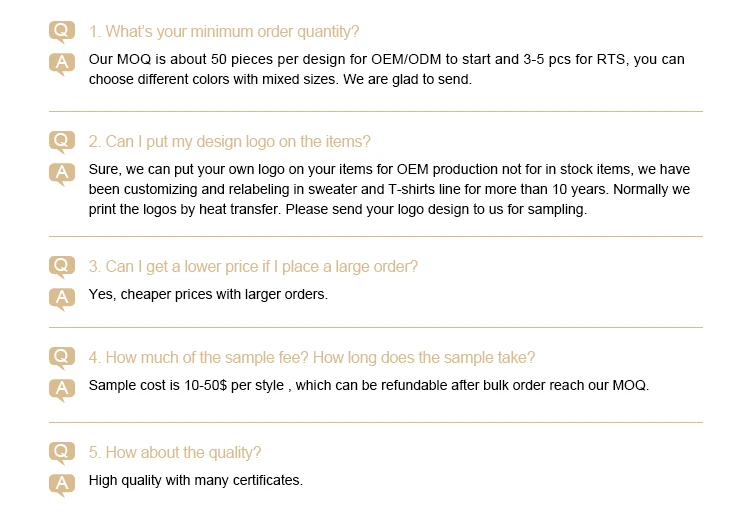750x521 pixels.
Task: Click the Q icon beside design logo question
Action: [x=62, y=141]
